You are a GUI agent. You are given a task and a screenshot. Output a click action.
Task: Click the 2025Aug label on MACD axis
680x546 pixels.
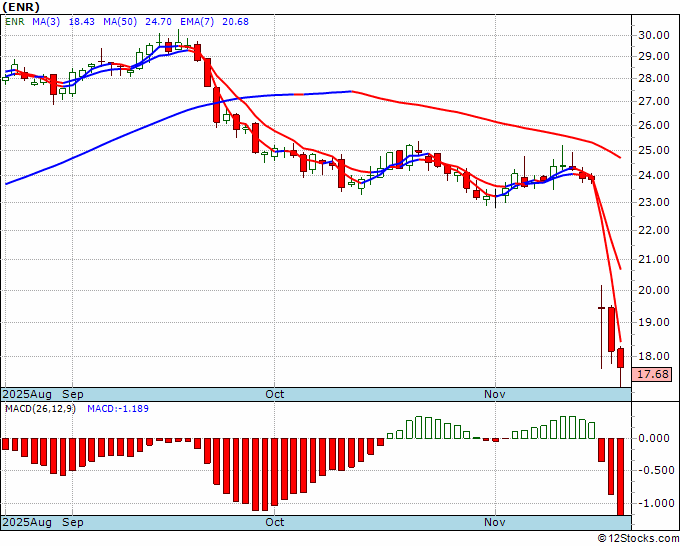pos(27,522)
